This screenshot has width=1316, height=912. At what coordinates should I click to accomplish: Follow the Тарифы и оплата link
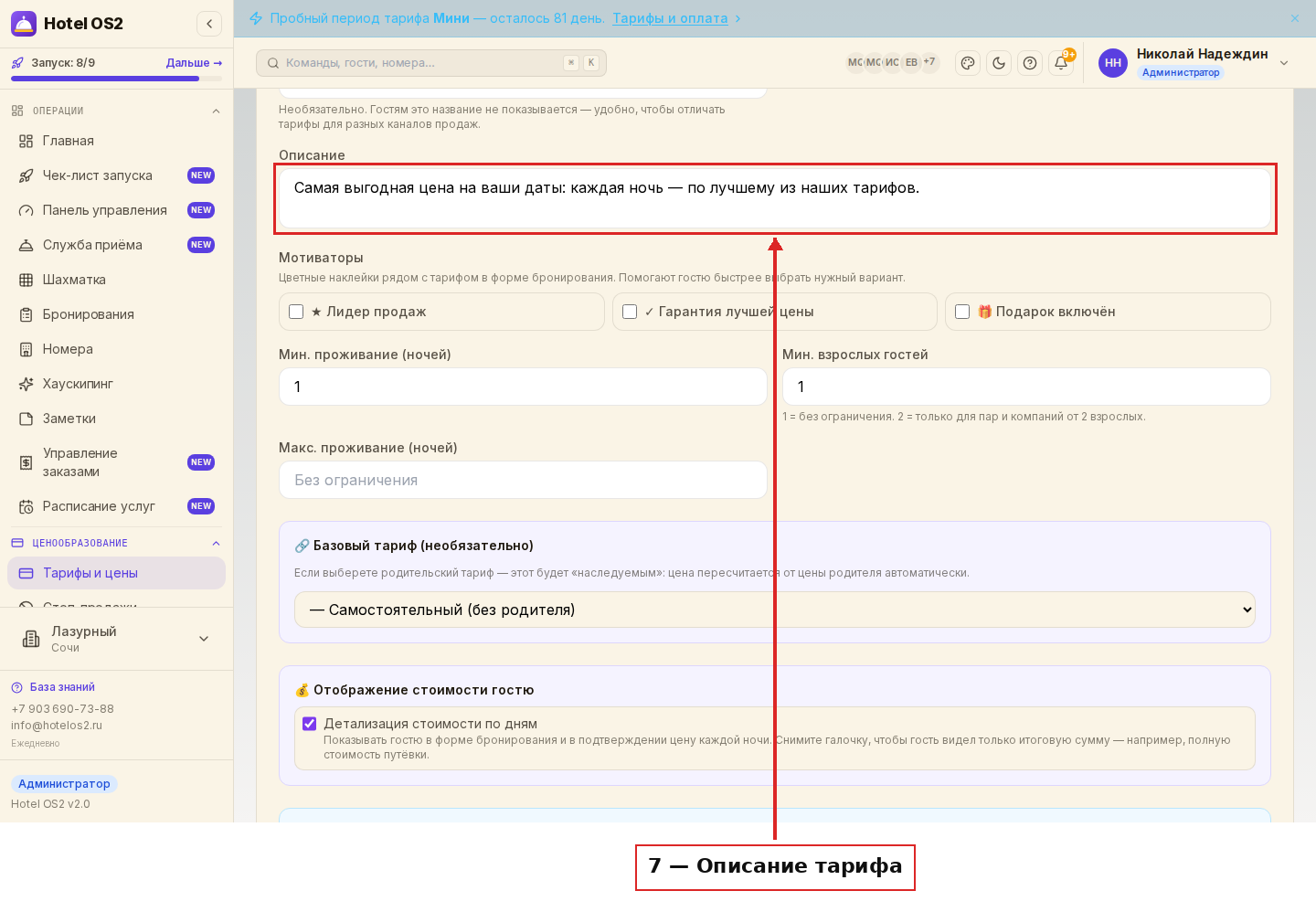point(670,18)
